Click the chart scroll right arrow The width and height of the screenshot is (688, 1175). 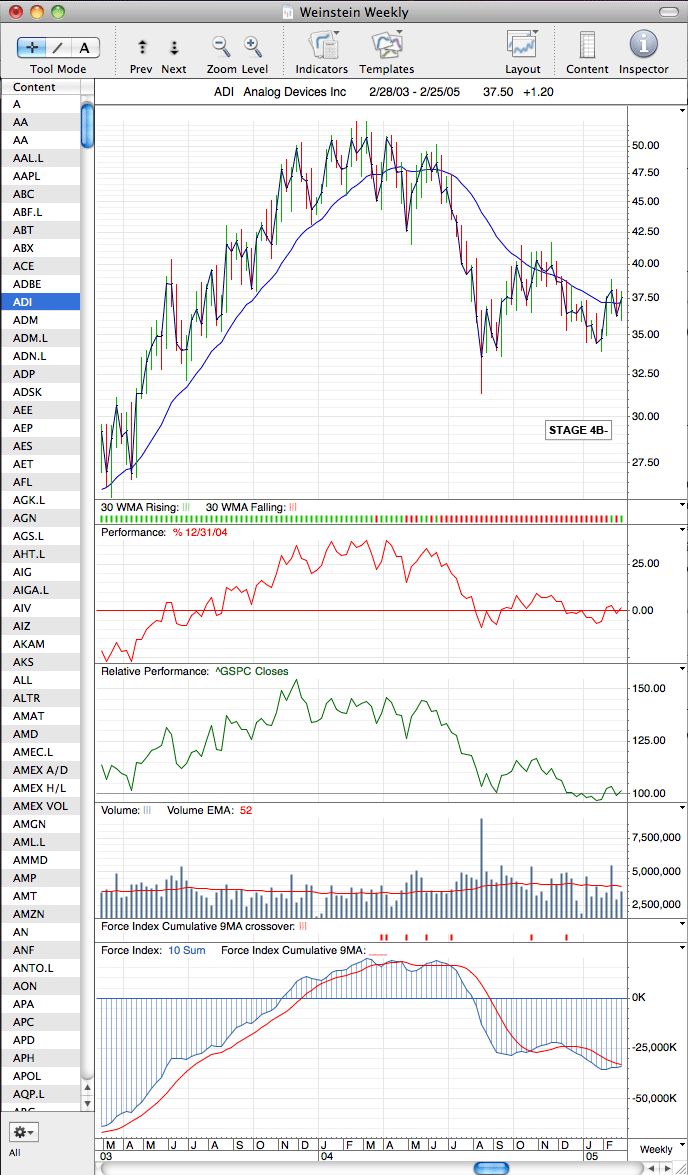[x=669, y=1168]
